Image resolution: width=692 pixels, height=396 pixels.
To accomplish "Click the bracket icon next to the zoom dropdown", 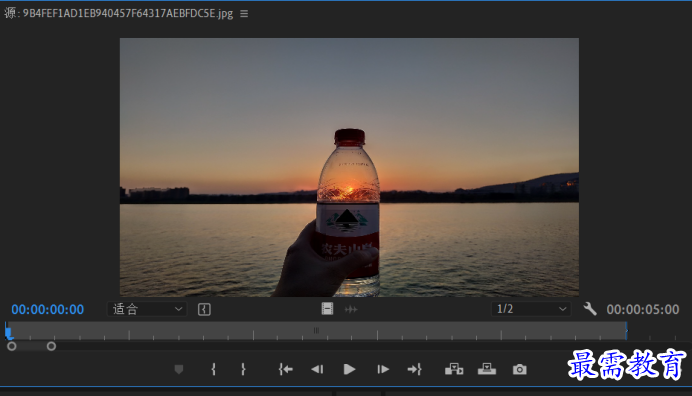I will point(204,309).
